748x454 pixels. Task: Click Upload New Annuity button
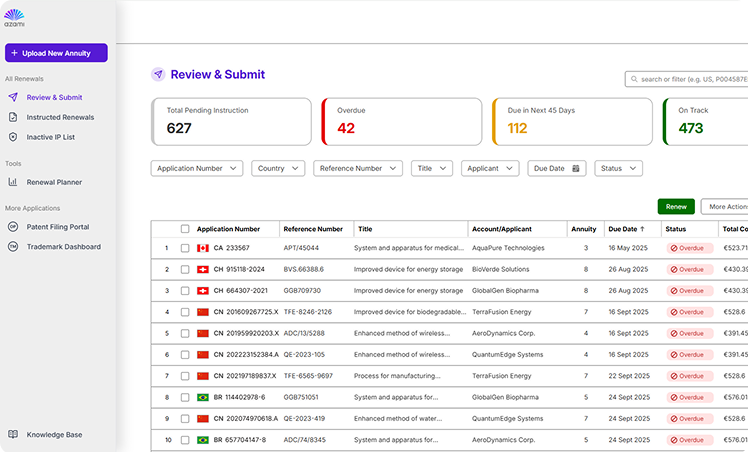point(56,53)
